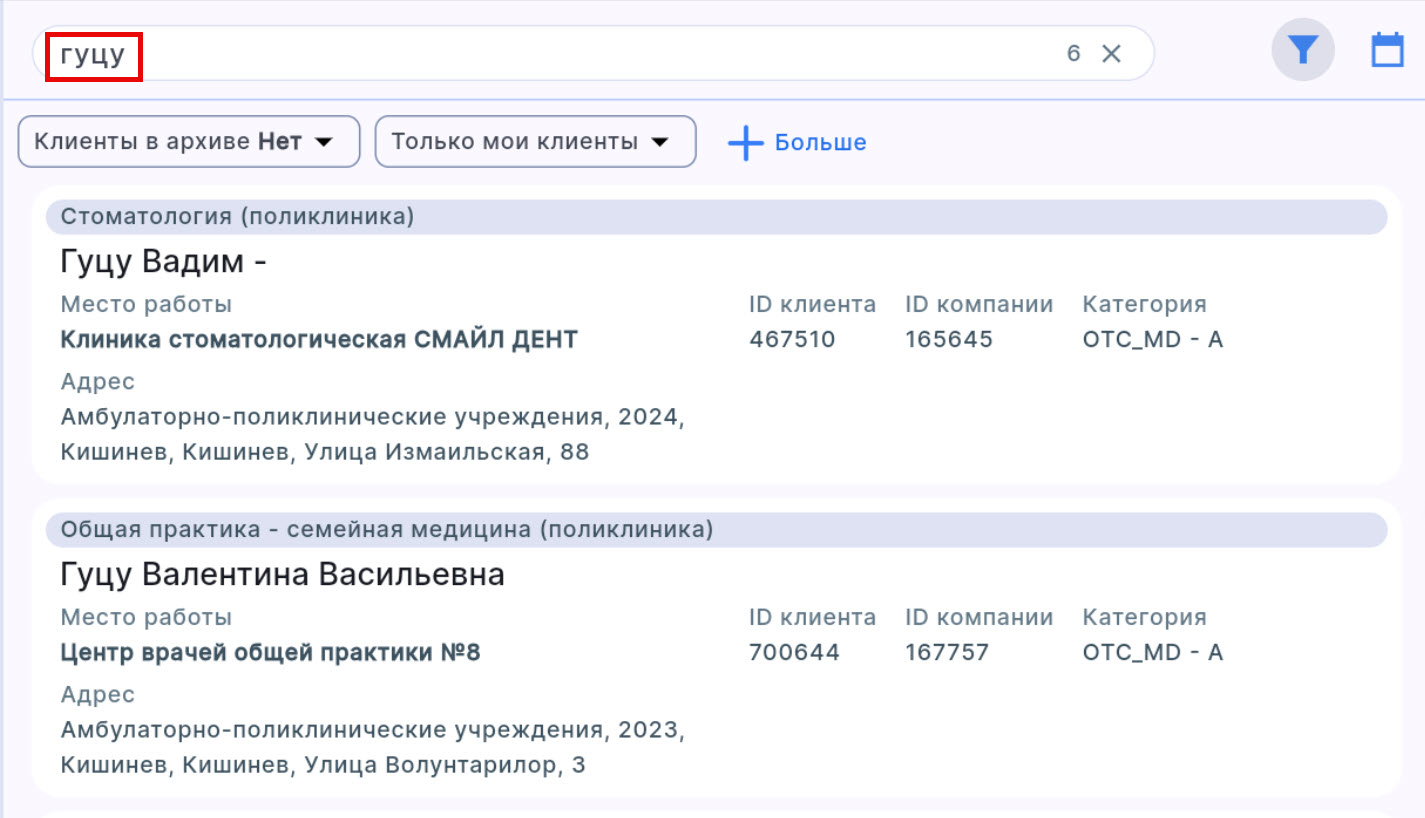Open the Только мои клиенты dropdown
Image resolution: width=1425 pixels, height=818 pixels.
pos(535,141)
